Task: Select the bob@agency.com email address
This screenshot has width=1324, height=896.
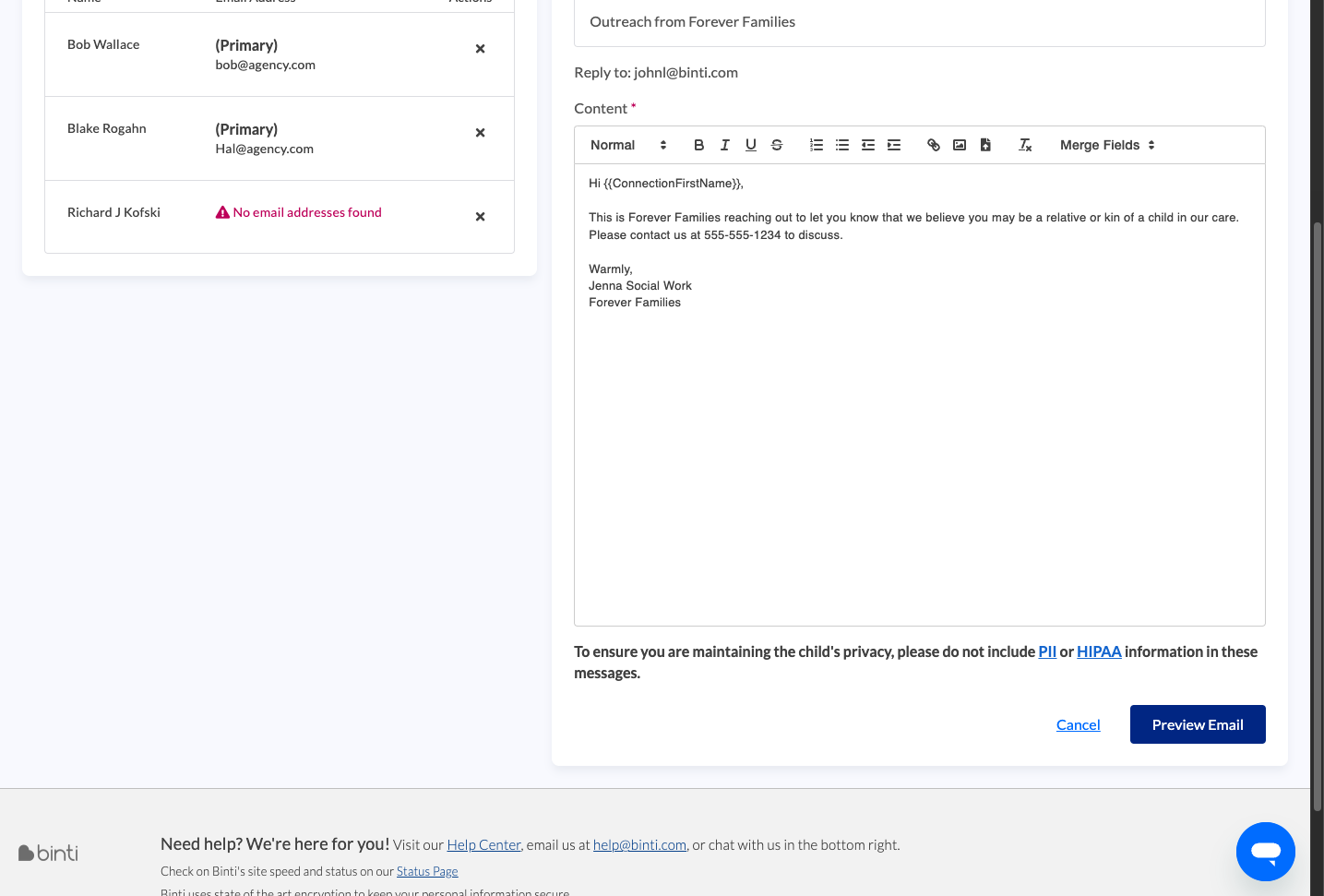Action: pos(266,65)
